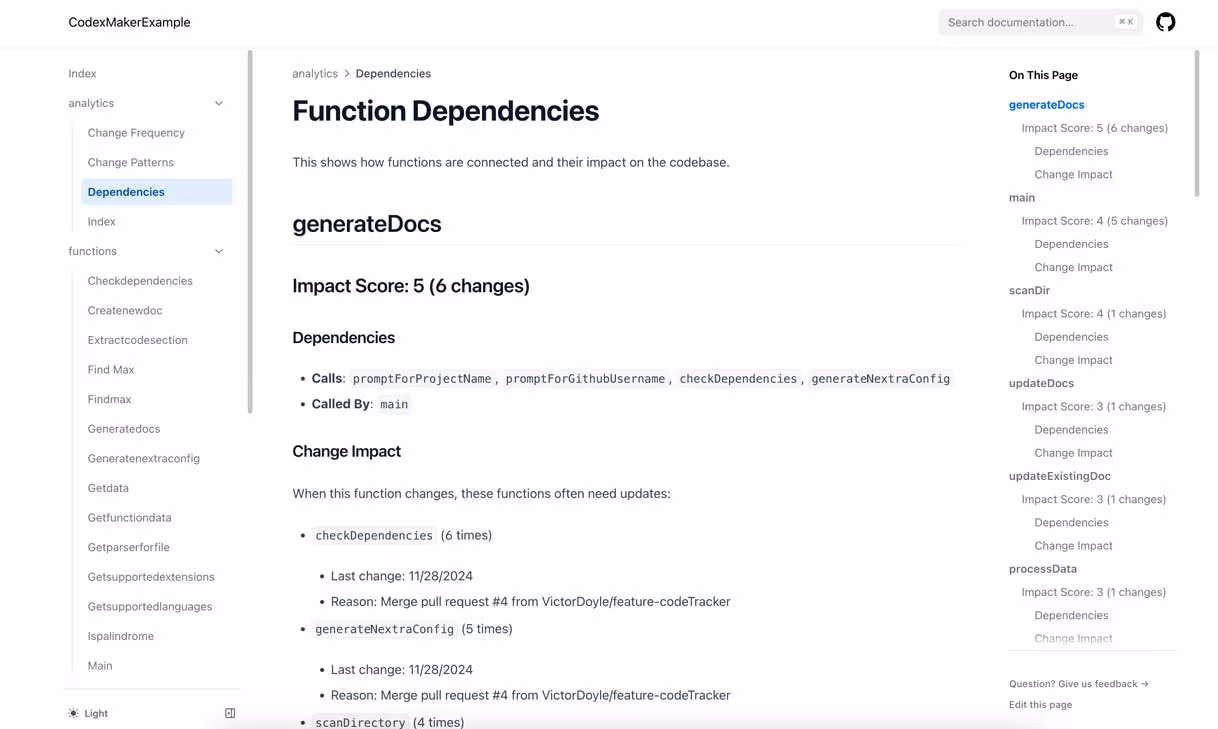Open the GitHub repository via header icon
Image resolution: width=1218 pixels, height=729 pixels.
(x=1165, y=21)
